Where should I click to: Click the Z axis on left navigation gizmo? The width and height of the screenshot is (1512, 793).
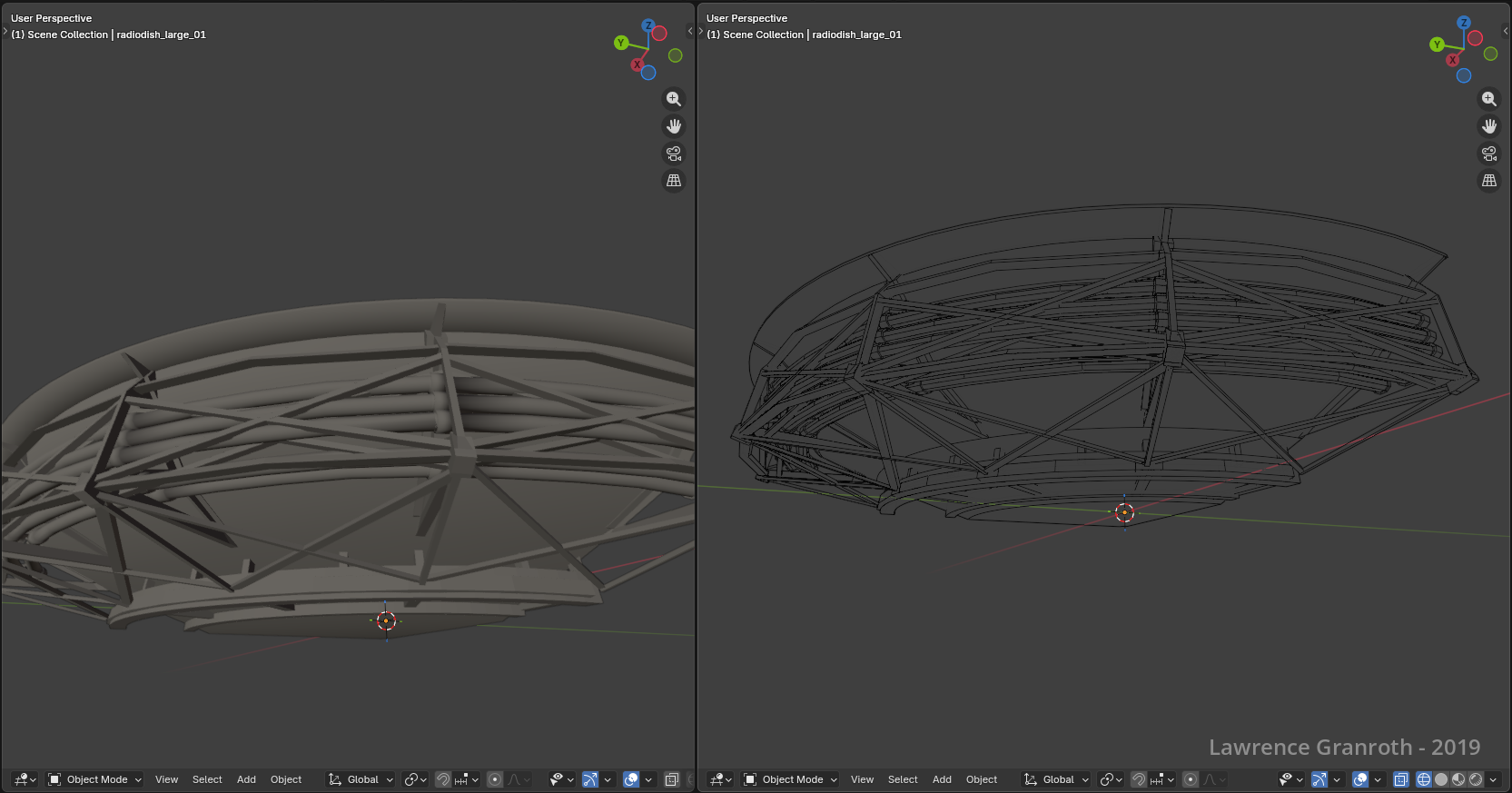pyautogui.click(x=647, y=25)
